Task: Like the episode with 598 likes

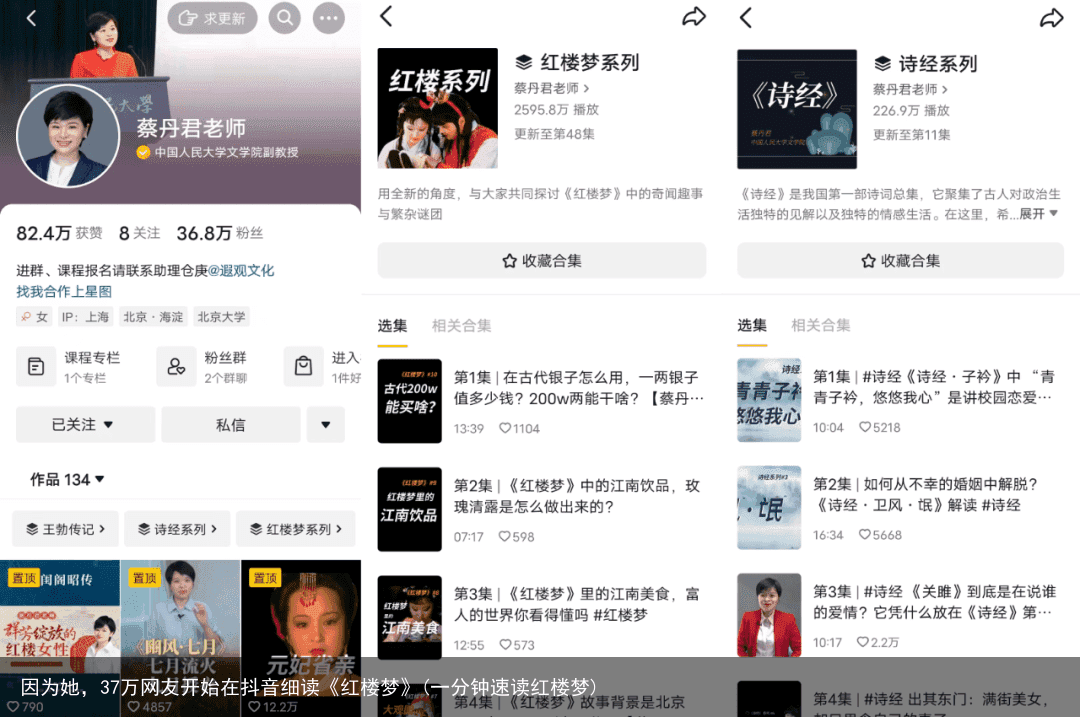Action: pos(517,537)
